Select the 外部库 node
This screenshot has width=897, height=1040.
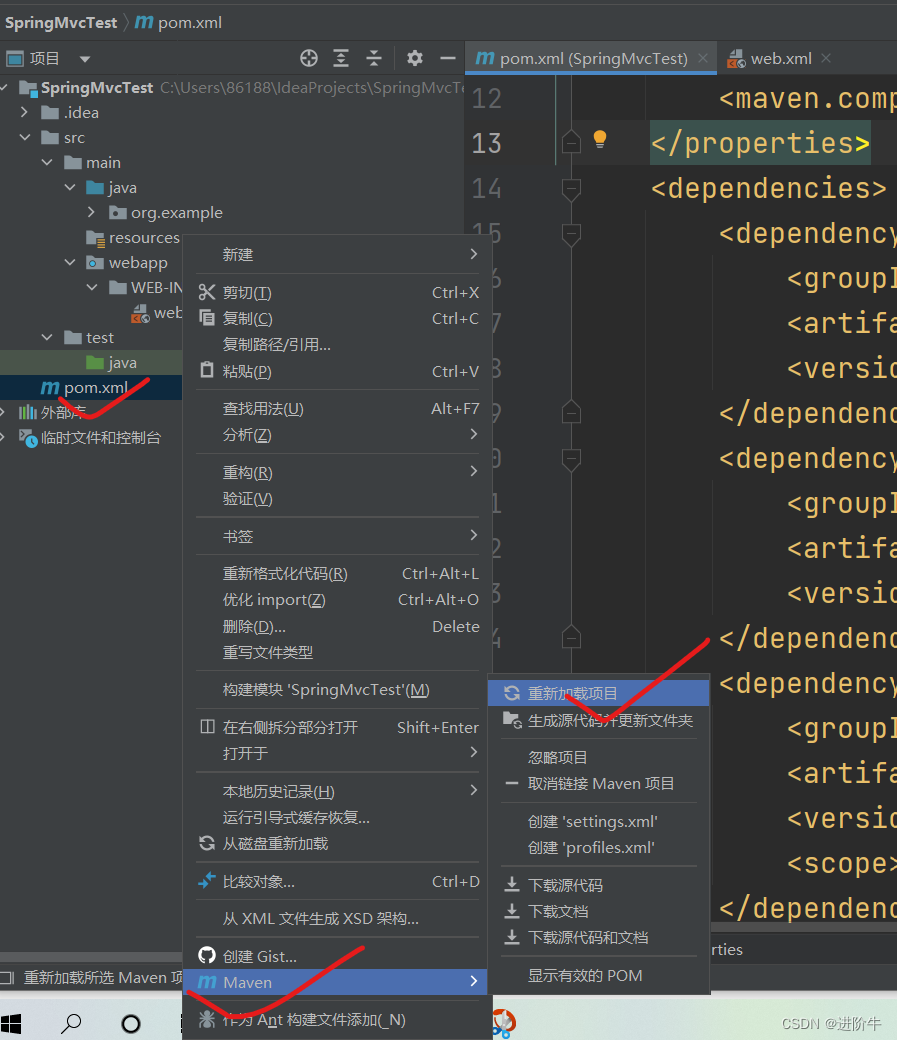click(x=52, y=413)
